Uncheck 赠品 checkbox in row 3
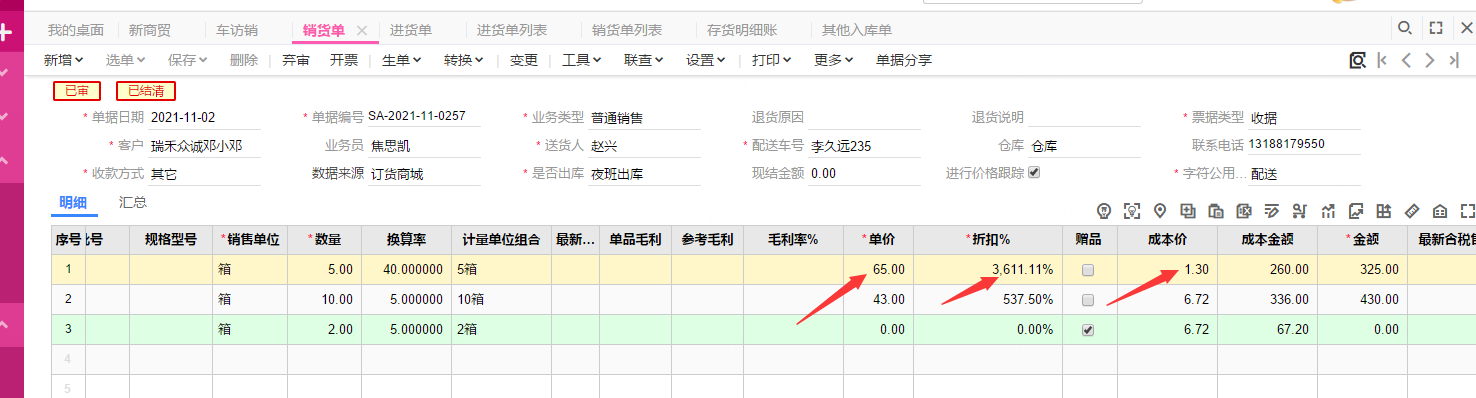Image resolution: width=1476 pixels, height=398 pixels. (1088, 330)
